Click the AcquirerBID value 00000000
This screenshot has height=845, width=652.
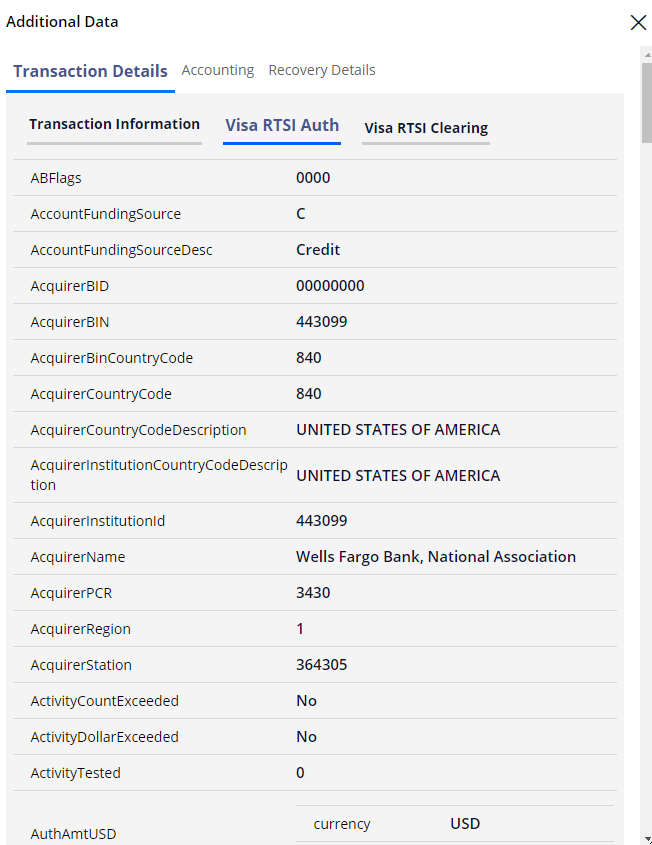pos(330,286)
